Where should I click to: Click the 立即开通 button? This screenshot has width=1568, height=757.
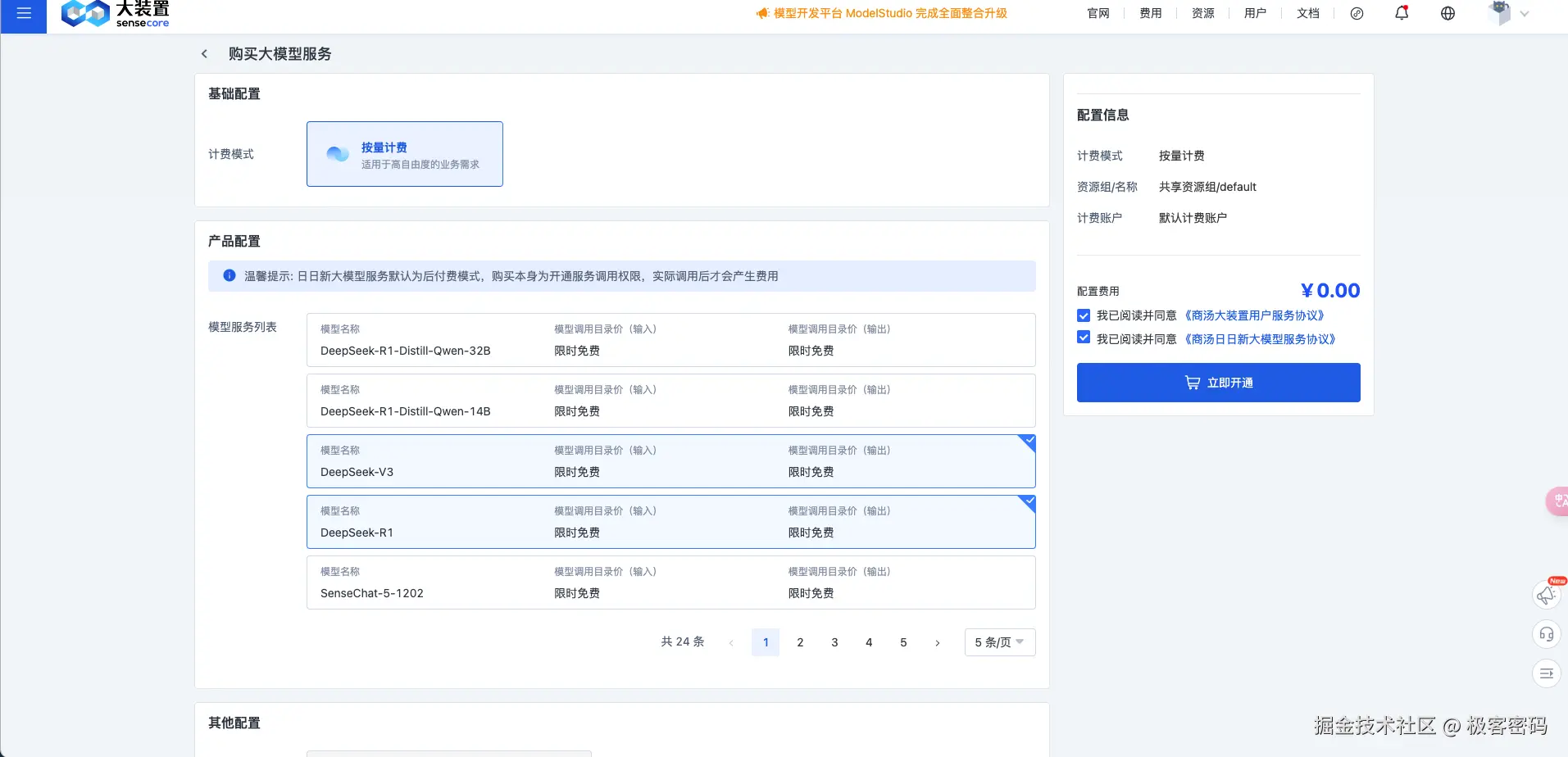1218,382
